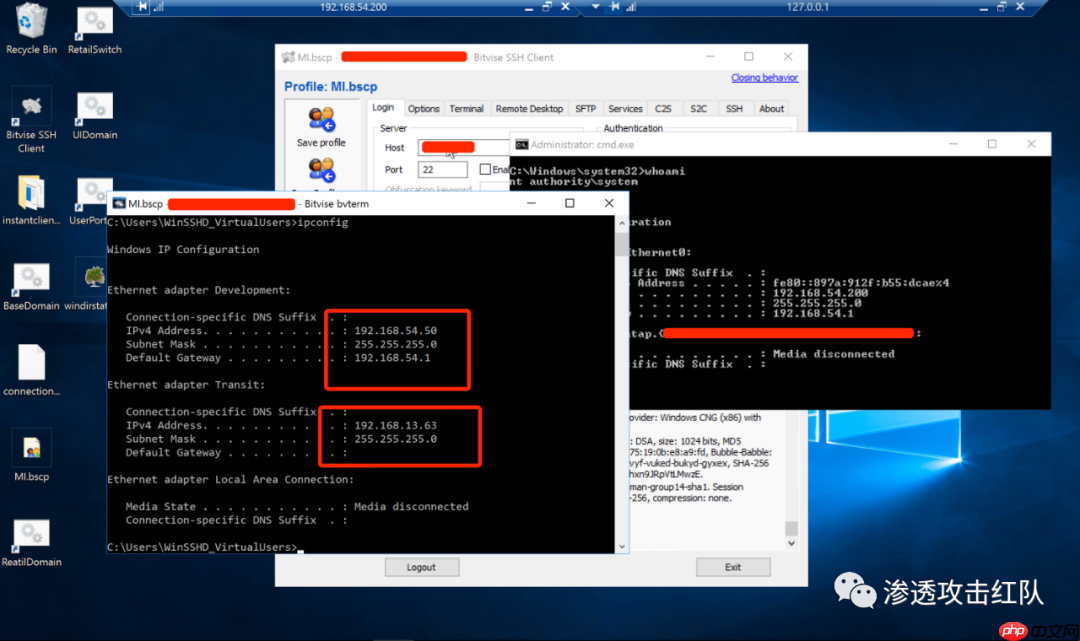Switch to the Login tab
The image size is (1080, 641).
pyautogui.click(x=383, y=108)
